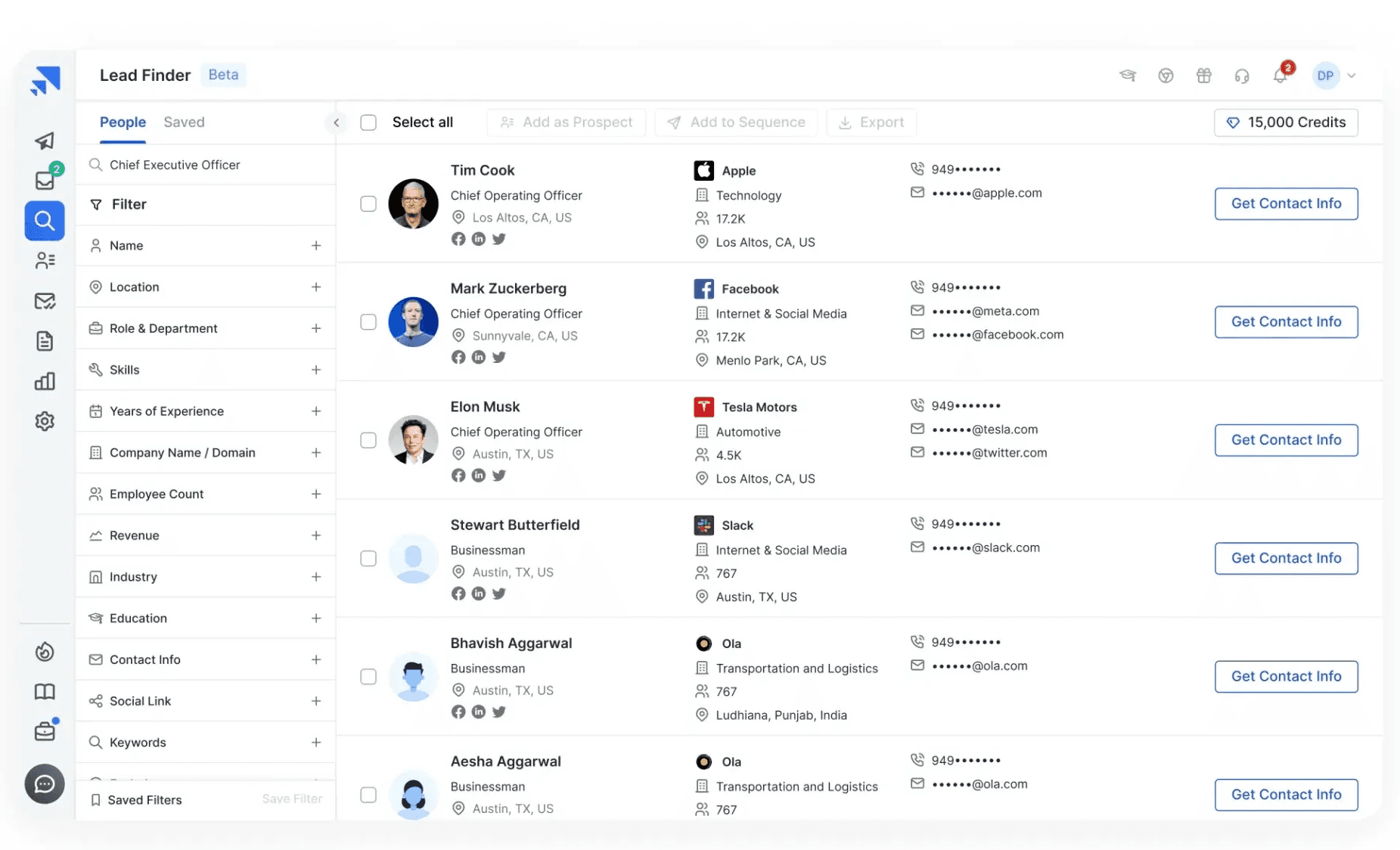
Task: Click the Apple company logo
Action: point(703,171)
